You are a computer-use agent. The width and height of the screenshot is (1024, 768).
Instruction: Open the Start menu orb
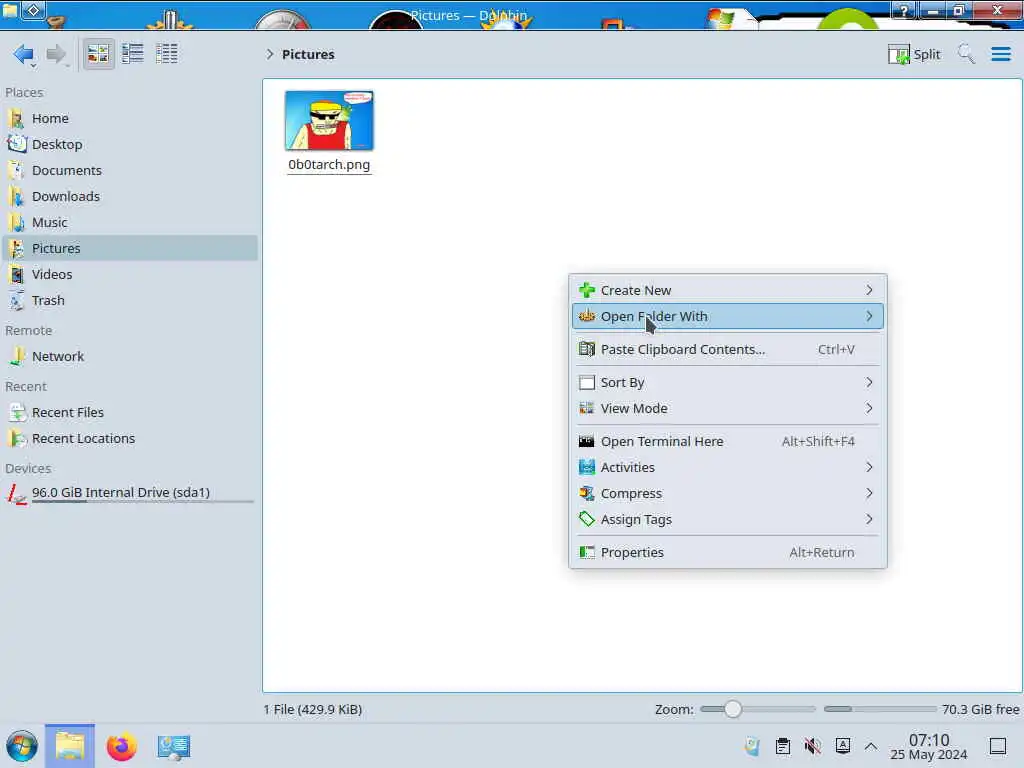22,746
